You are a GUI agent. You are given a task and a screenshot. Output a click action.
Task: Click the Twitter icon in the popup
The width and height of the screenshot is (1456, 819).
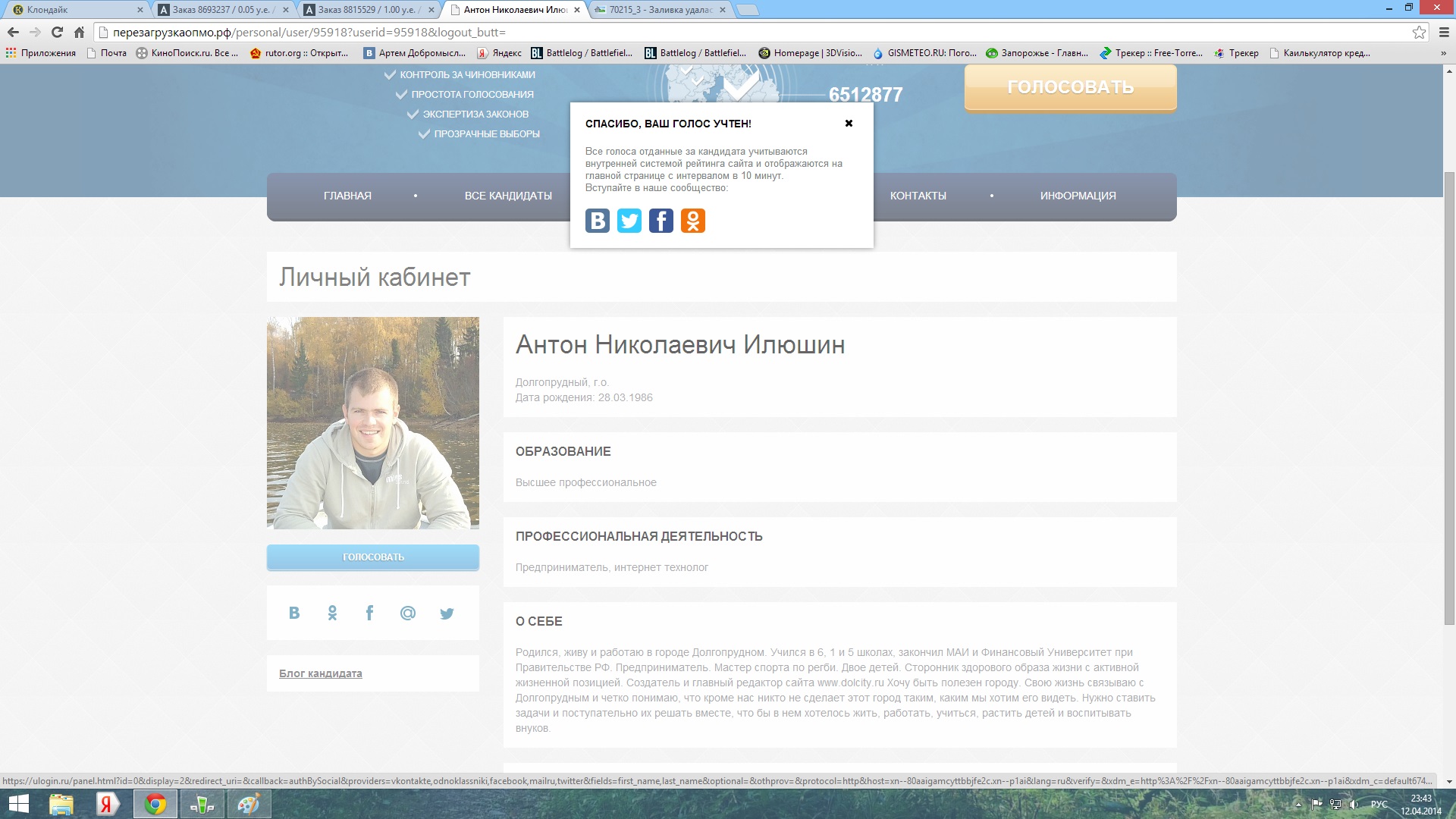point(629,221)
